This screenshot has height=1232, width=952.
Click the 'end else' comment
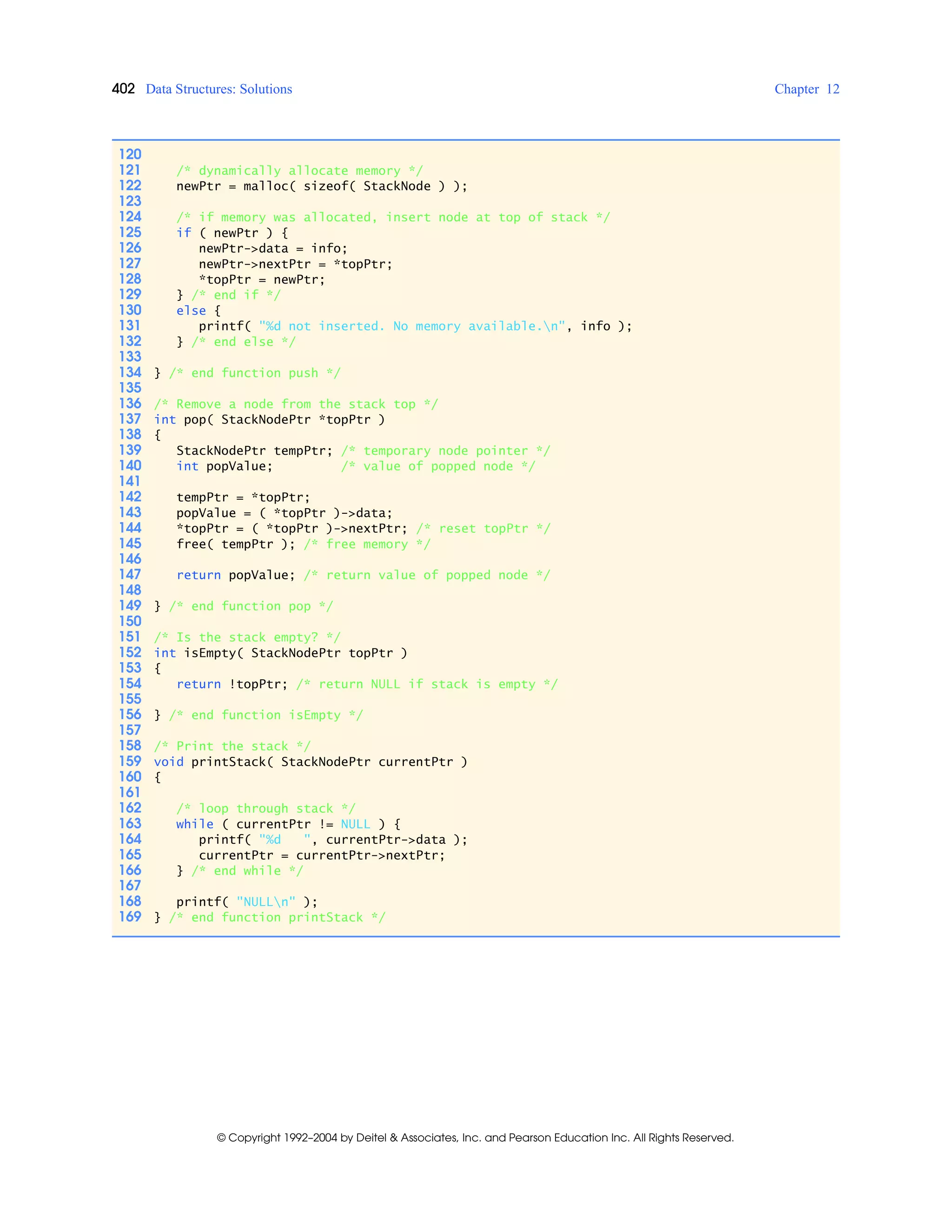[x=243, y=342]
